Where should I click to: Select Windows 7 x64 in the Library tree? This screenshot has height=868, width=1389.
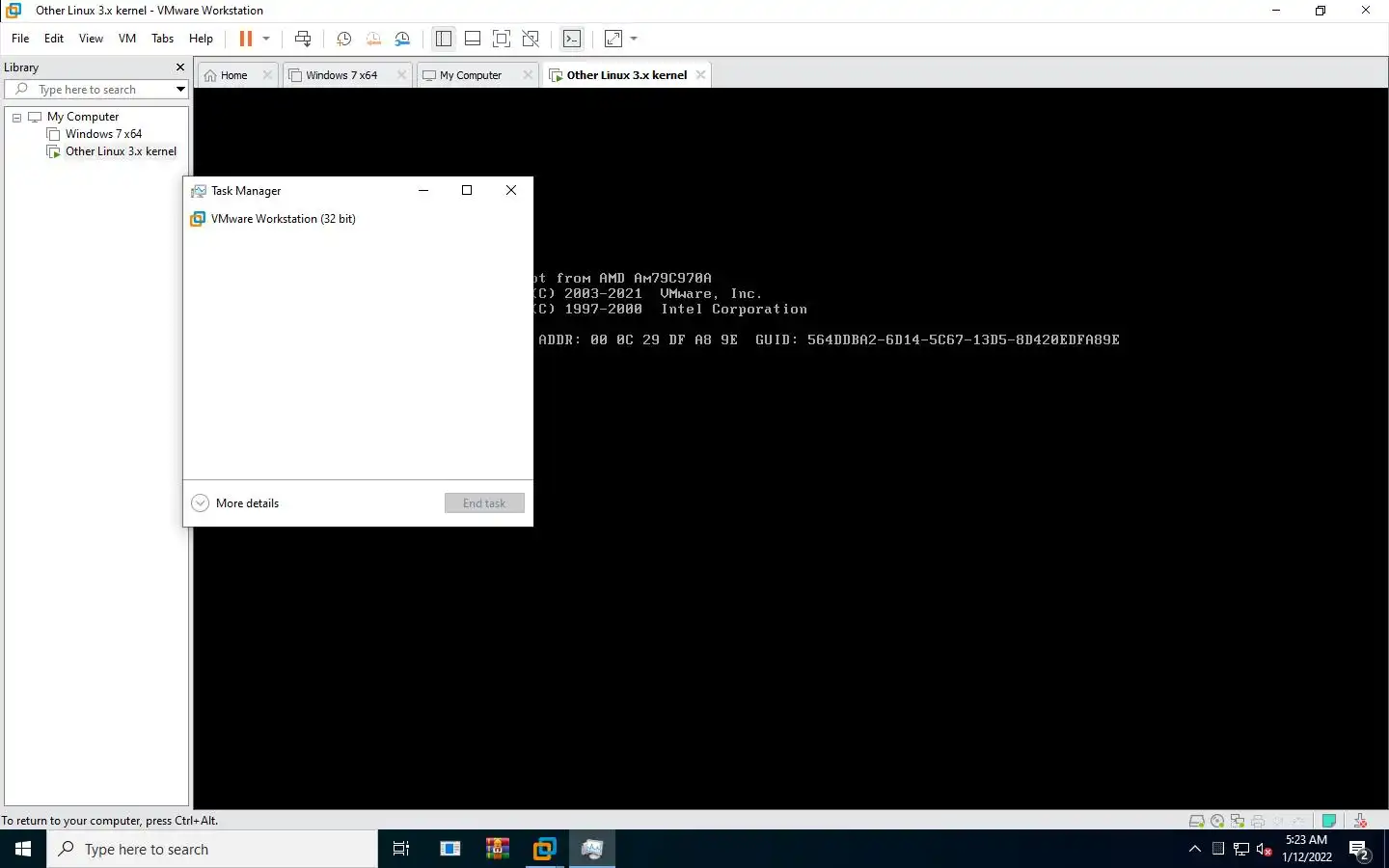point(103,134)
